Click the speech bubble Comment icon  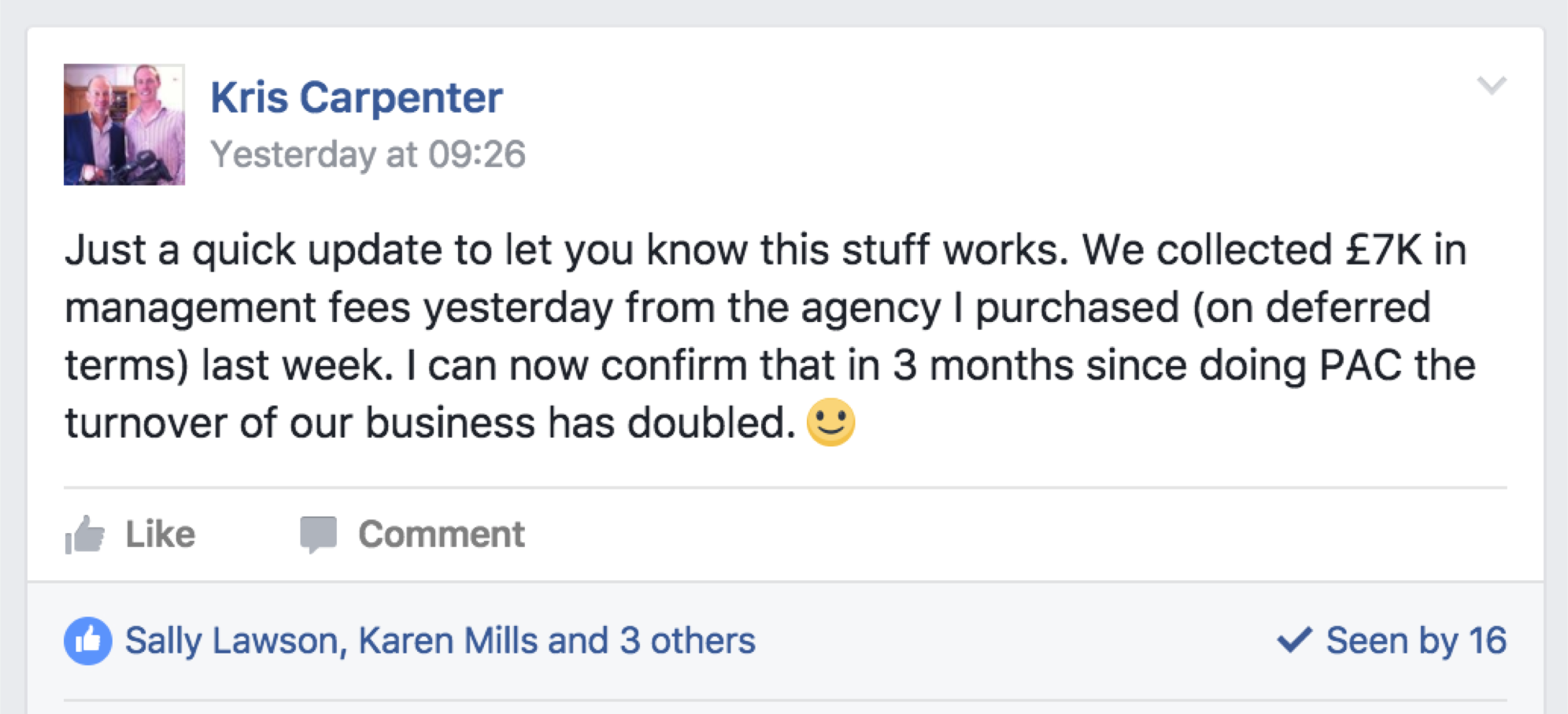point(318,535)
